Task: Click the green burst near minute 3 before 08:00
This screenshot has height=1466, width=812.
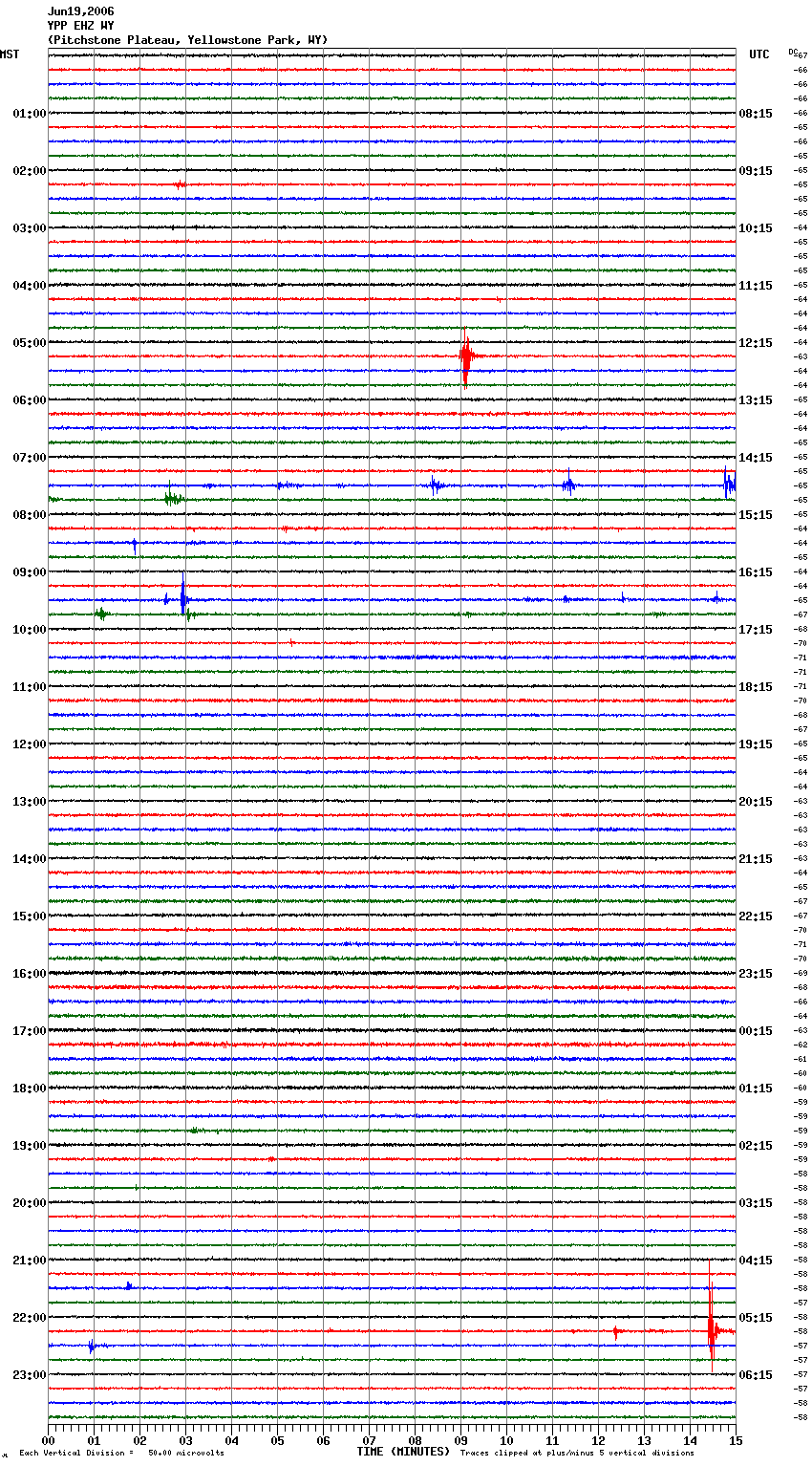Action: coord(172,498)
